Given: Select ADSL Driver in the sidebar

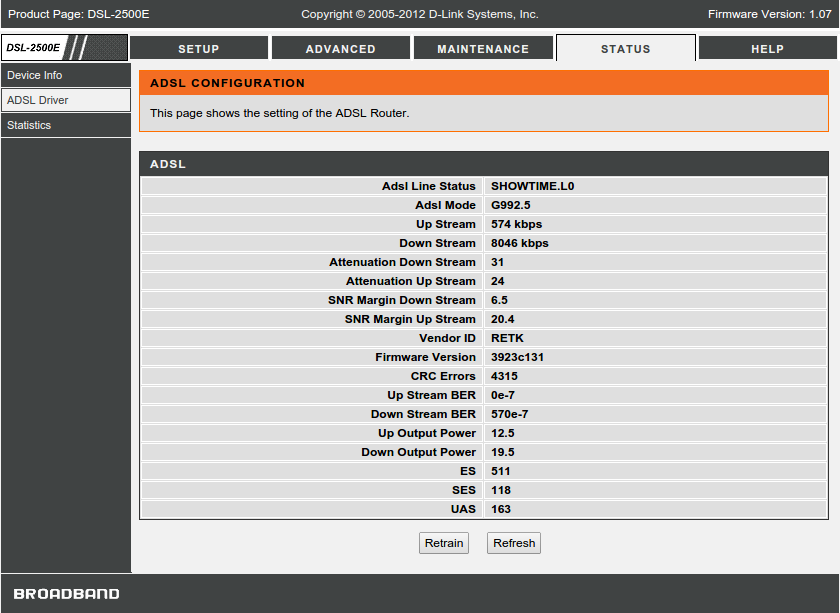Looking at the screenshot, I should pos(66,100).
